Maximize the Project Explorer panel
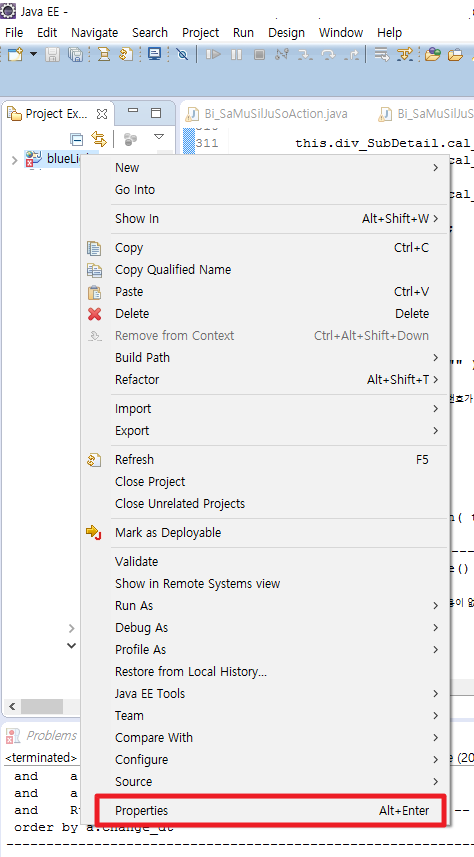 tap(156, 113)
